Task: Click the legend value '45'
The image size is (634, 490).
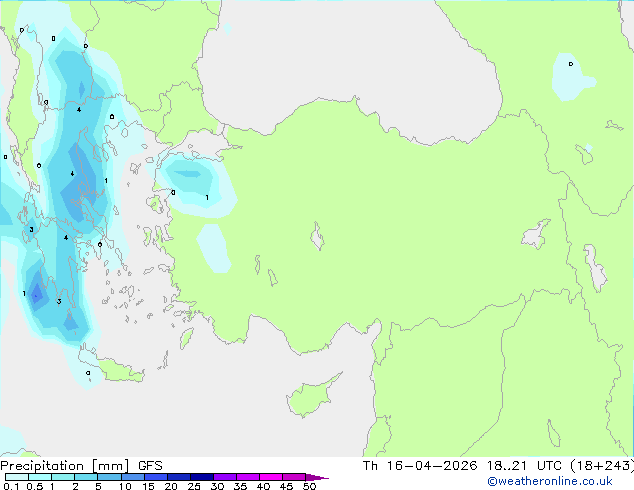Action: (286, 486)
